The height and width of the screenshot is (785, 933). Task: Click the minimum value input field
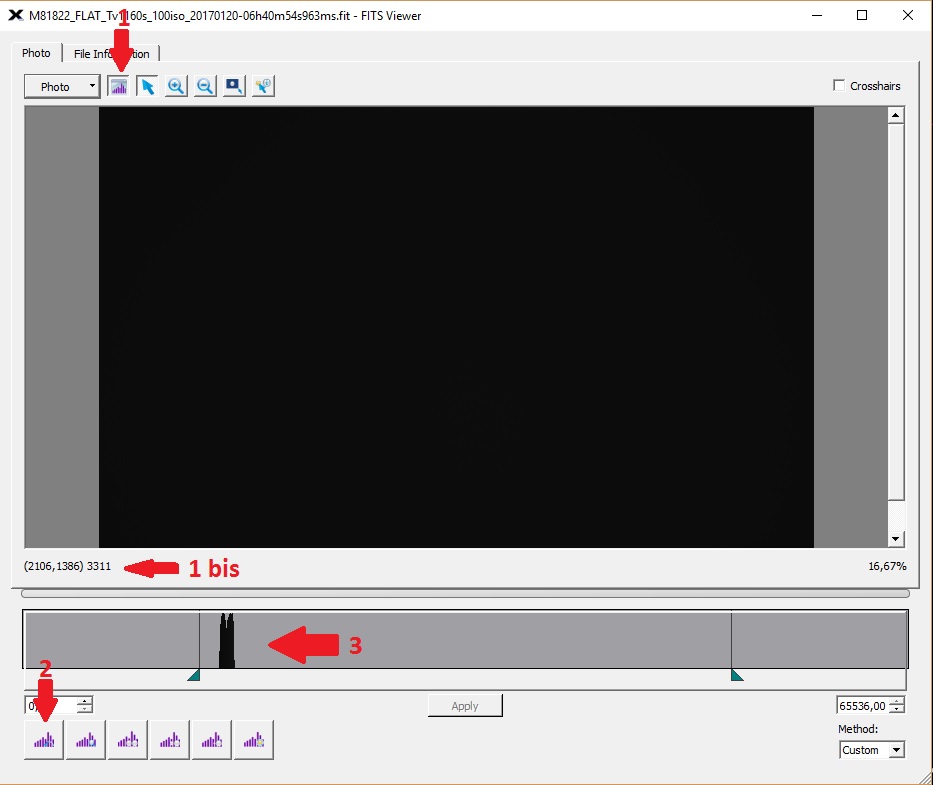pos(51,705)
